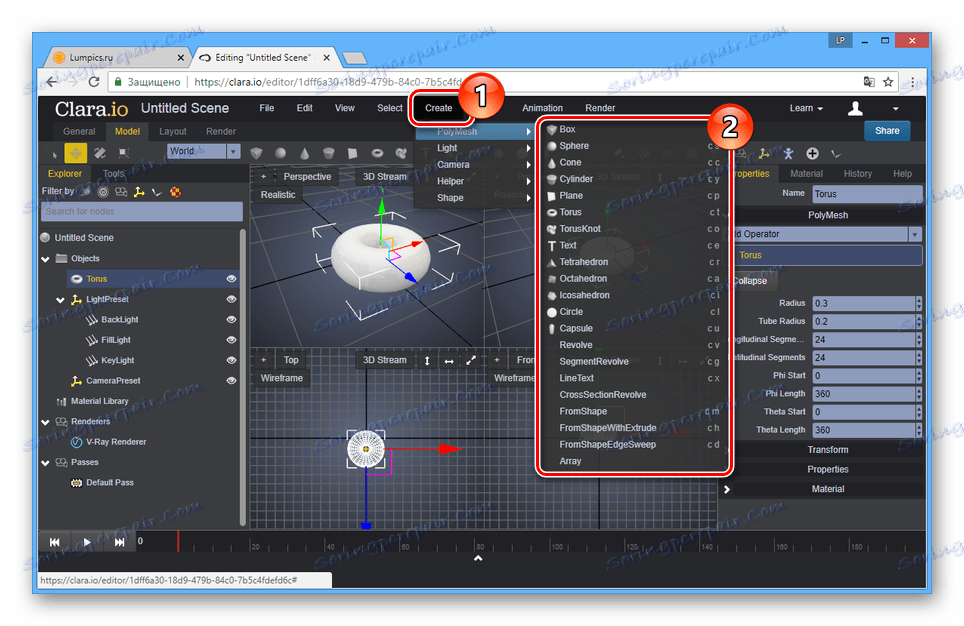Viewport: 964px width, 626px height.
Task: Toggle visibility of CameraPreset
Action: coord(231,381)
